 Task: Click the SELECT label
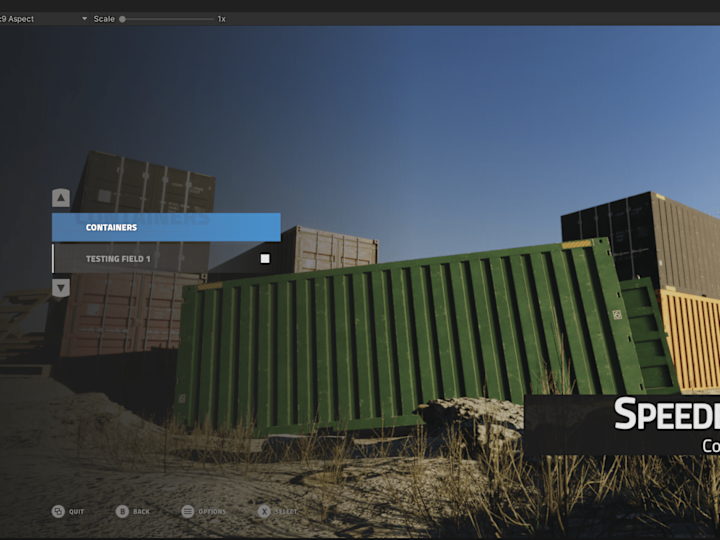[286, 512]
